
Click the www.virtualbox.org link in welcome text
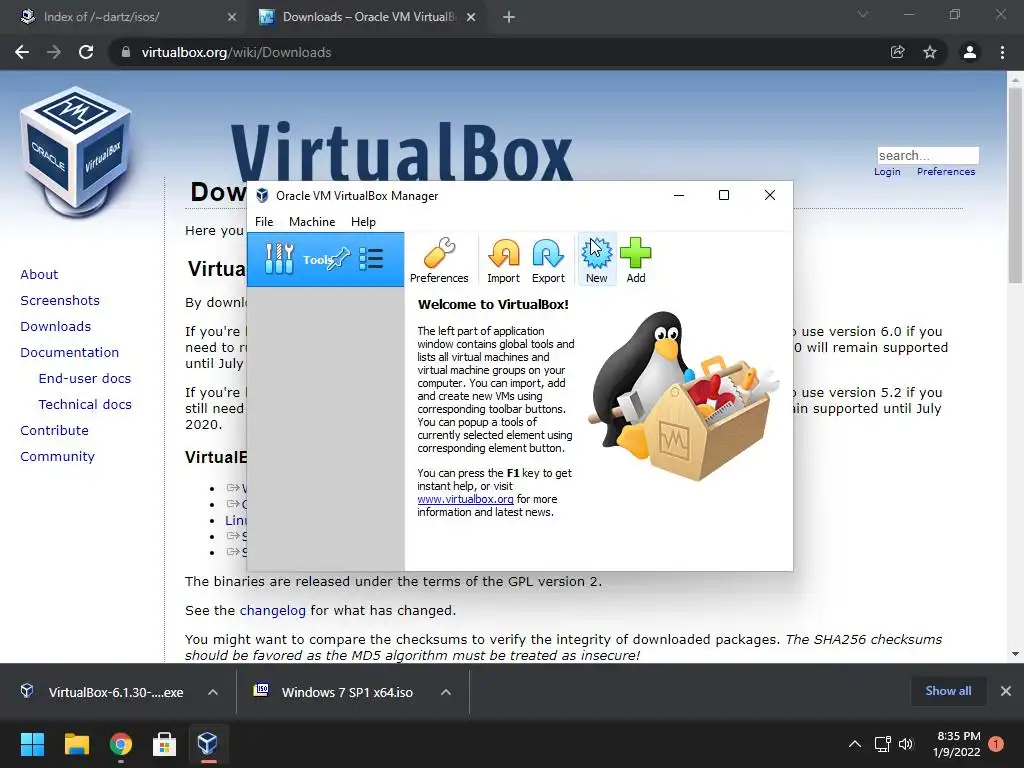466,499
